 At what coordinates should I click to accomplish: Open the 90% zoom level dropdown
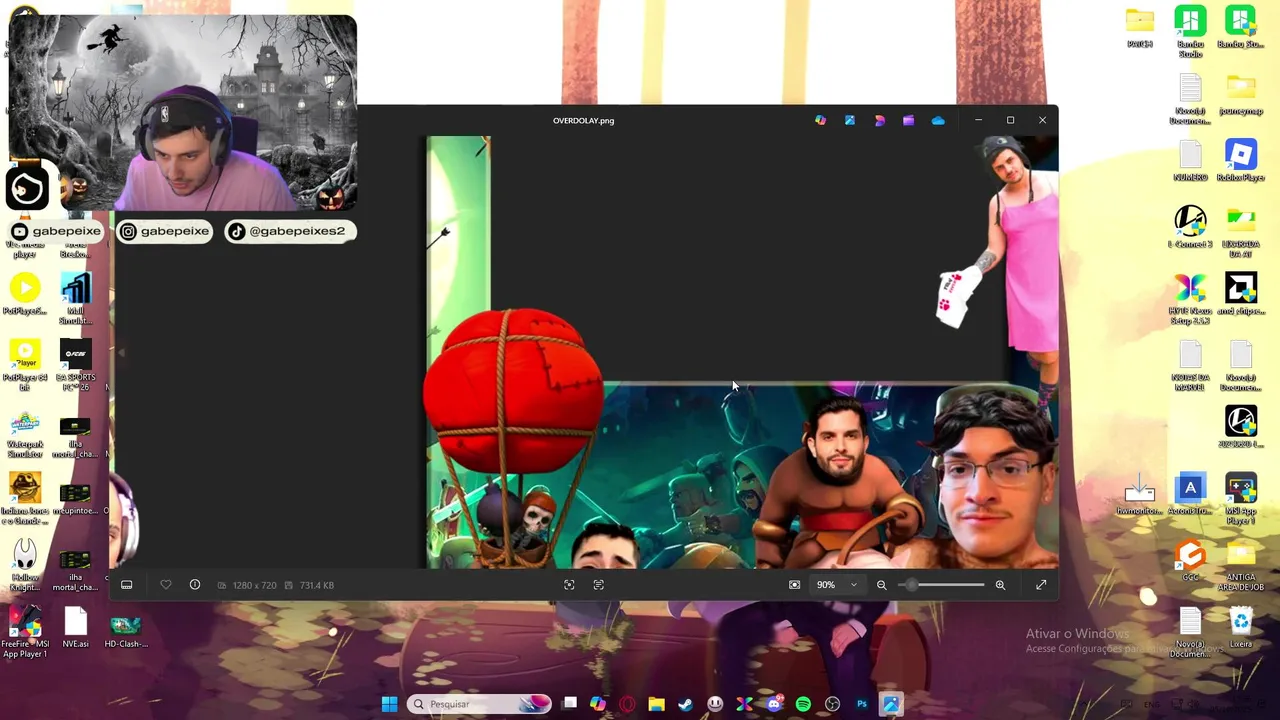click(x=838, y=585)
